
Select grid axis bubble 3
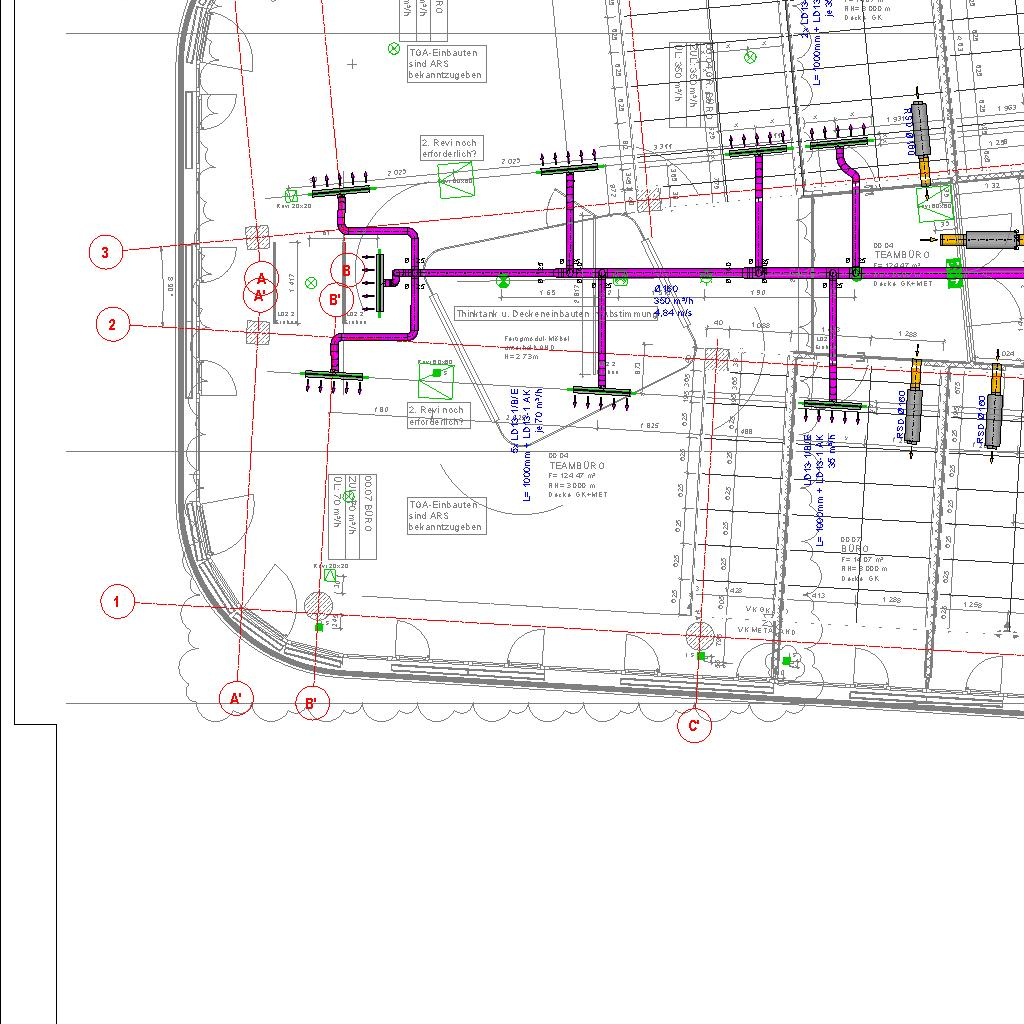[x=106, y=252]
